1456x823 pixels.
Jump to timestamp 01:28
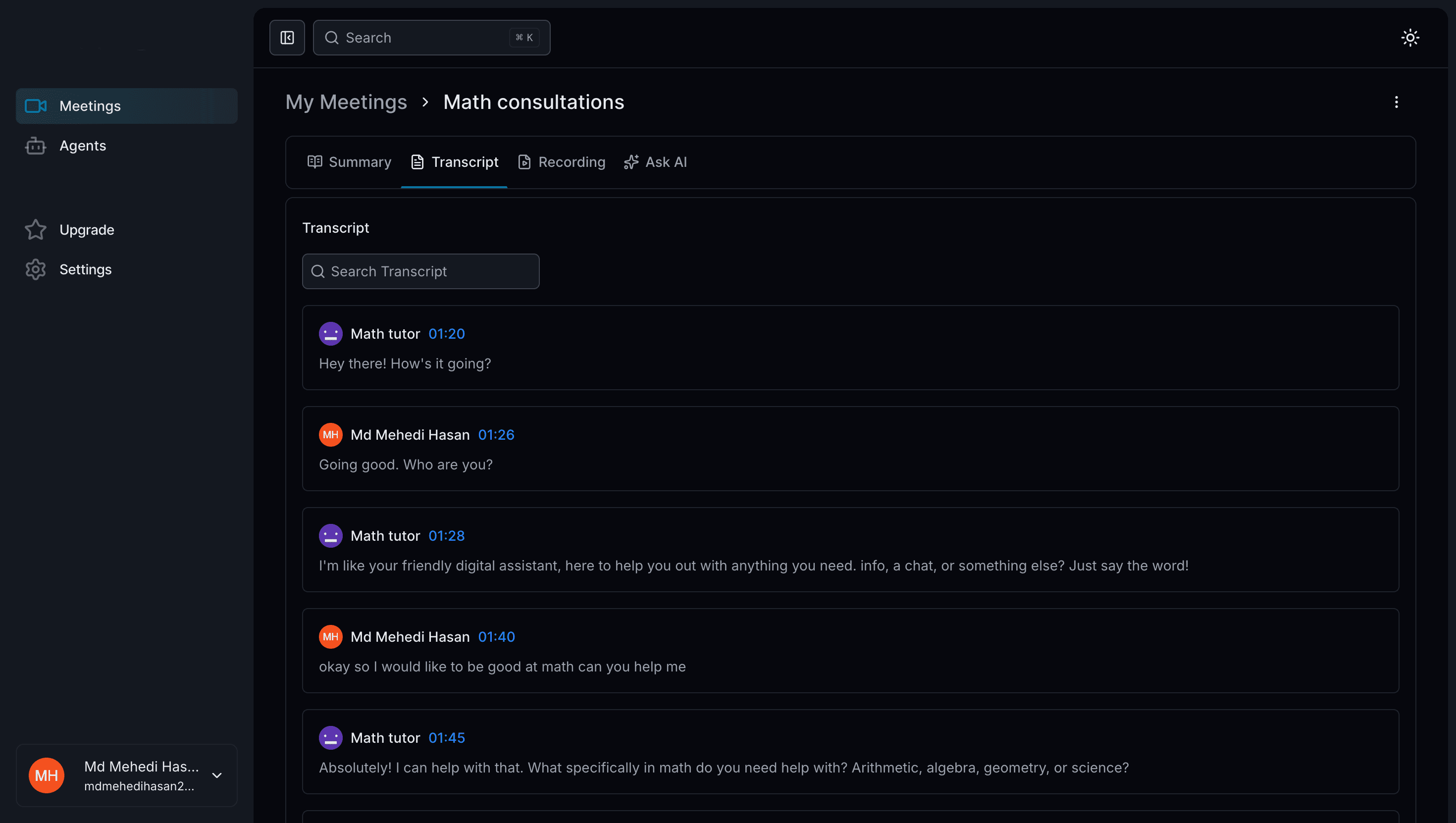point(447,536)
